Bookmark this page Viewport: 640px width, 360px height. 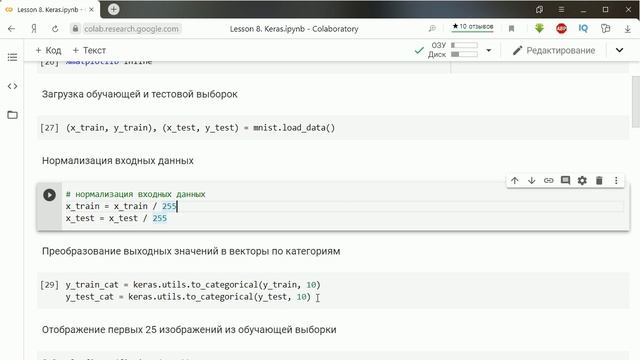(511, 29)
